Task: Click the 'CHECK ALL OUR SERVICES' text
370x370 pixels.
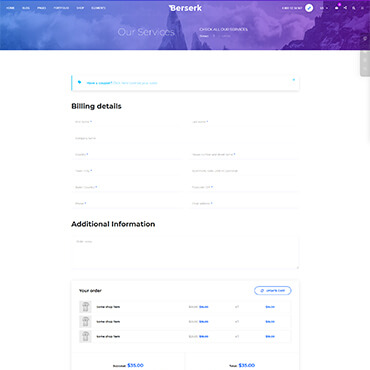Action: [x=223, y=29]
